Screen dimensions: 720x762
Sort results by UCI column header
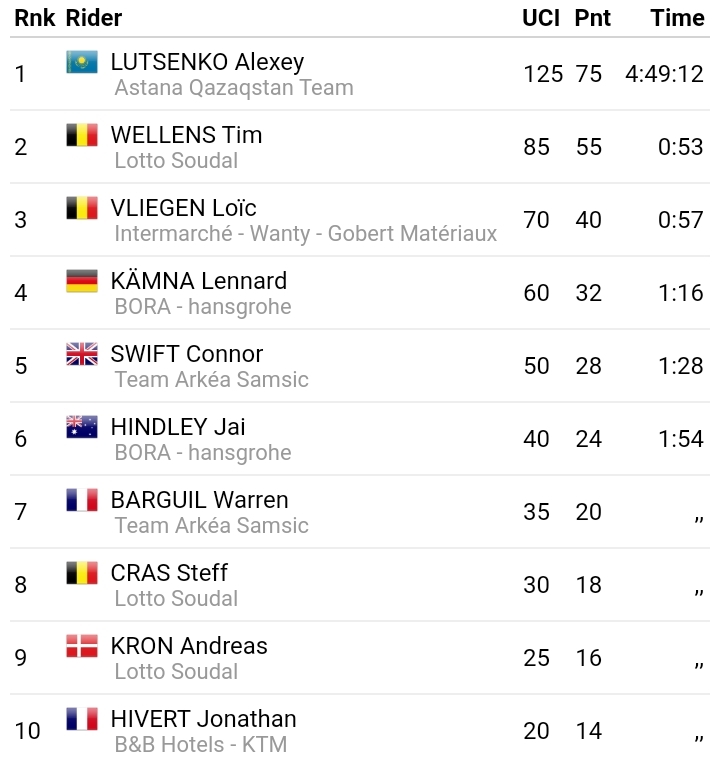[x=541, y=18]
